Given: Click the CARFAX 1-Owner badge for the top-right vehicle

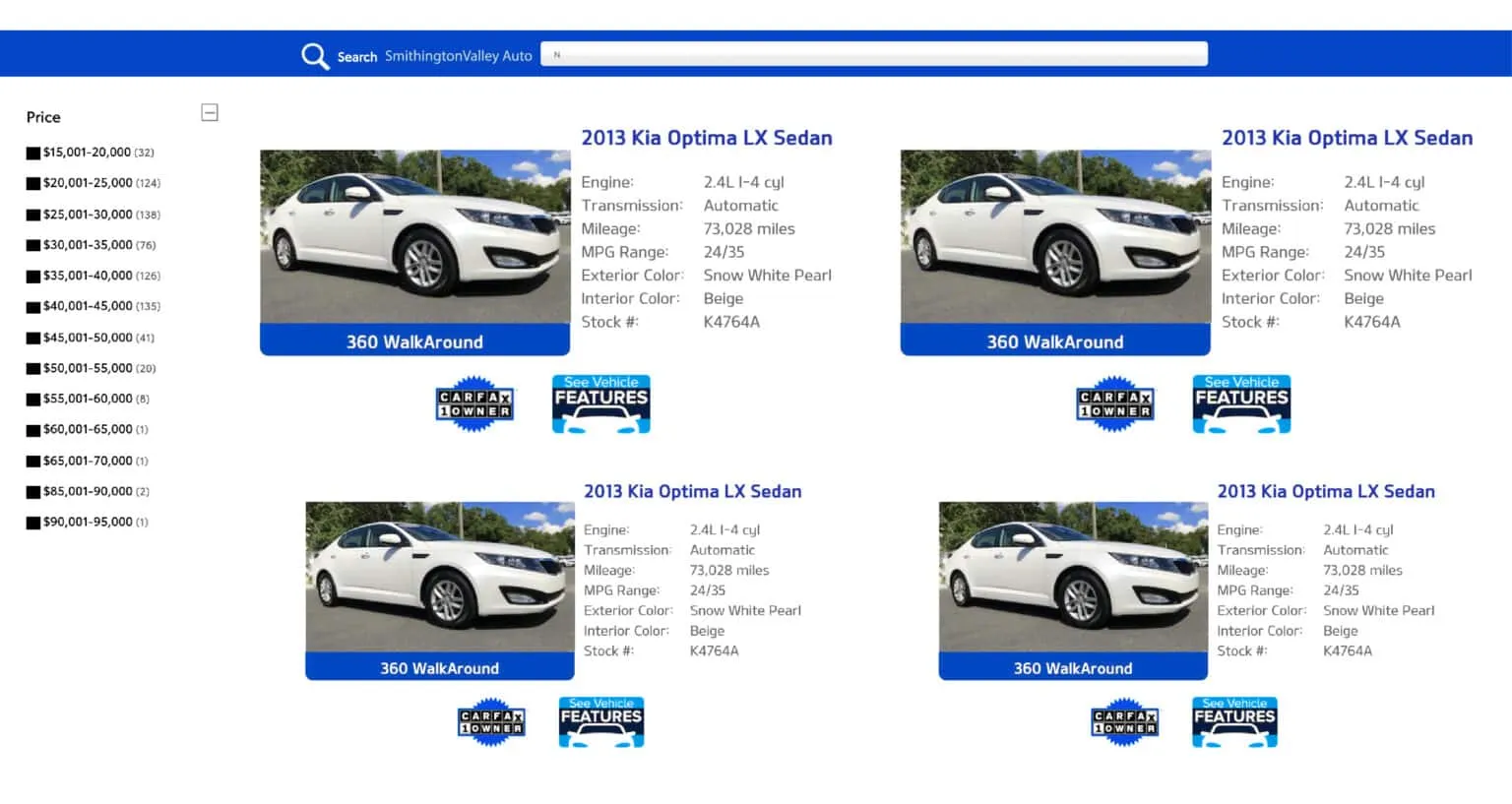Looking at the screenshot, I should [x=1114, y=402].
